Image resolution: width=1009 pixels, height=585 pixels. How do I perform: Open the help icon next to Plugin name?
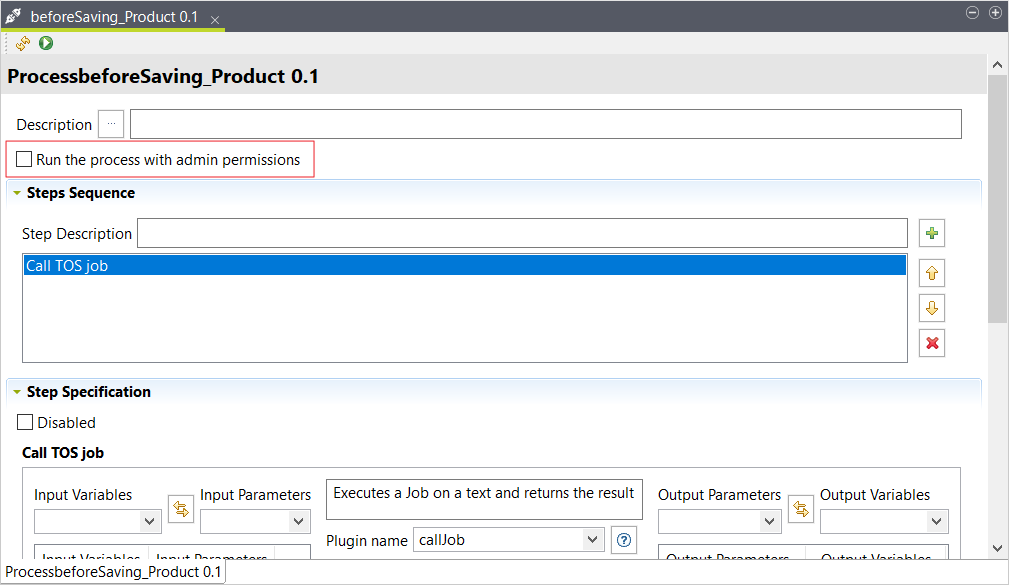coord(624,540)
